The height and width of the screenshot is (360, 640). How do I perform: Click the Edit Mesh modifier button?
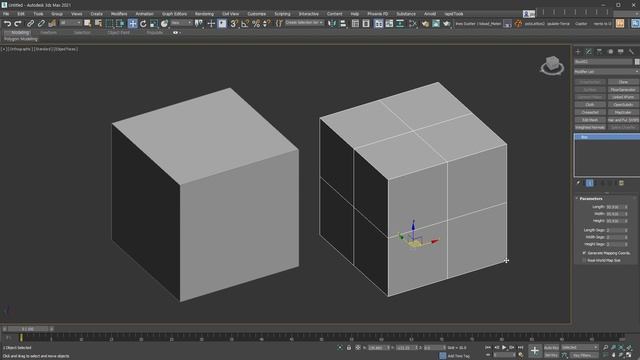(590, 120)
